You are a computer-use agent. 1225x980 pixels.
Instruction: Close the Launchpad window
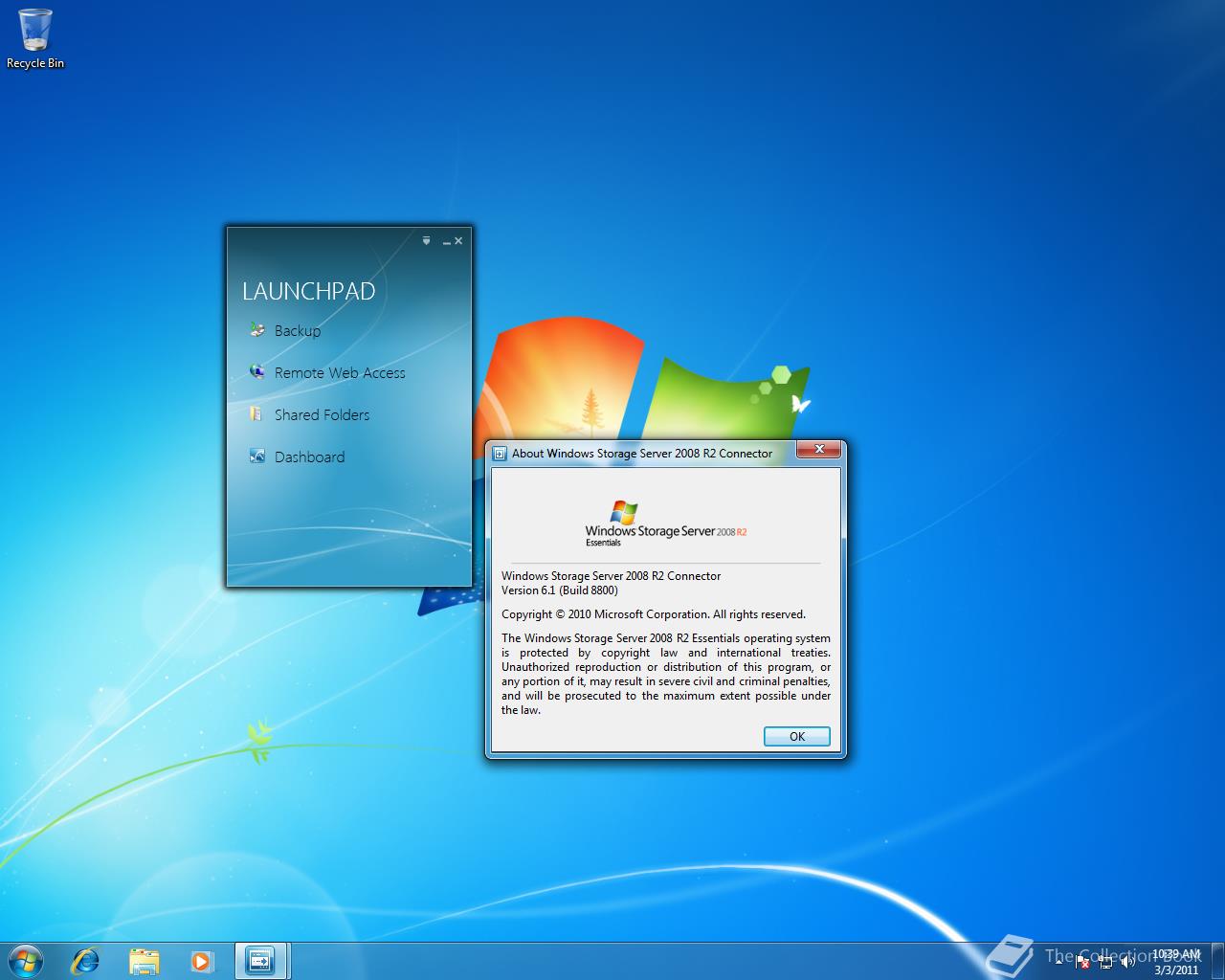(x=458, y=241)
